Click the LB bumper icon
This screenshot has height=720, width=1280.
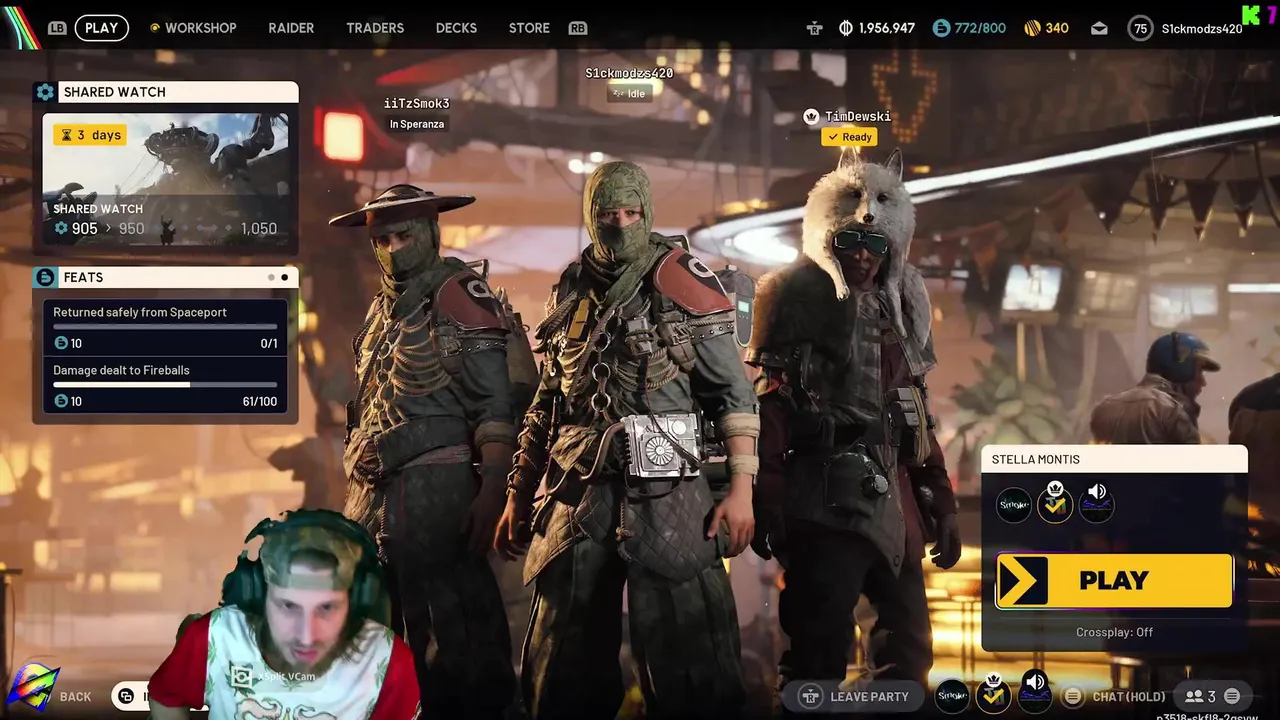pyautogui.click(x=57, y=28)
